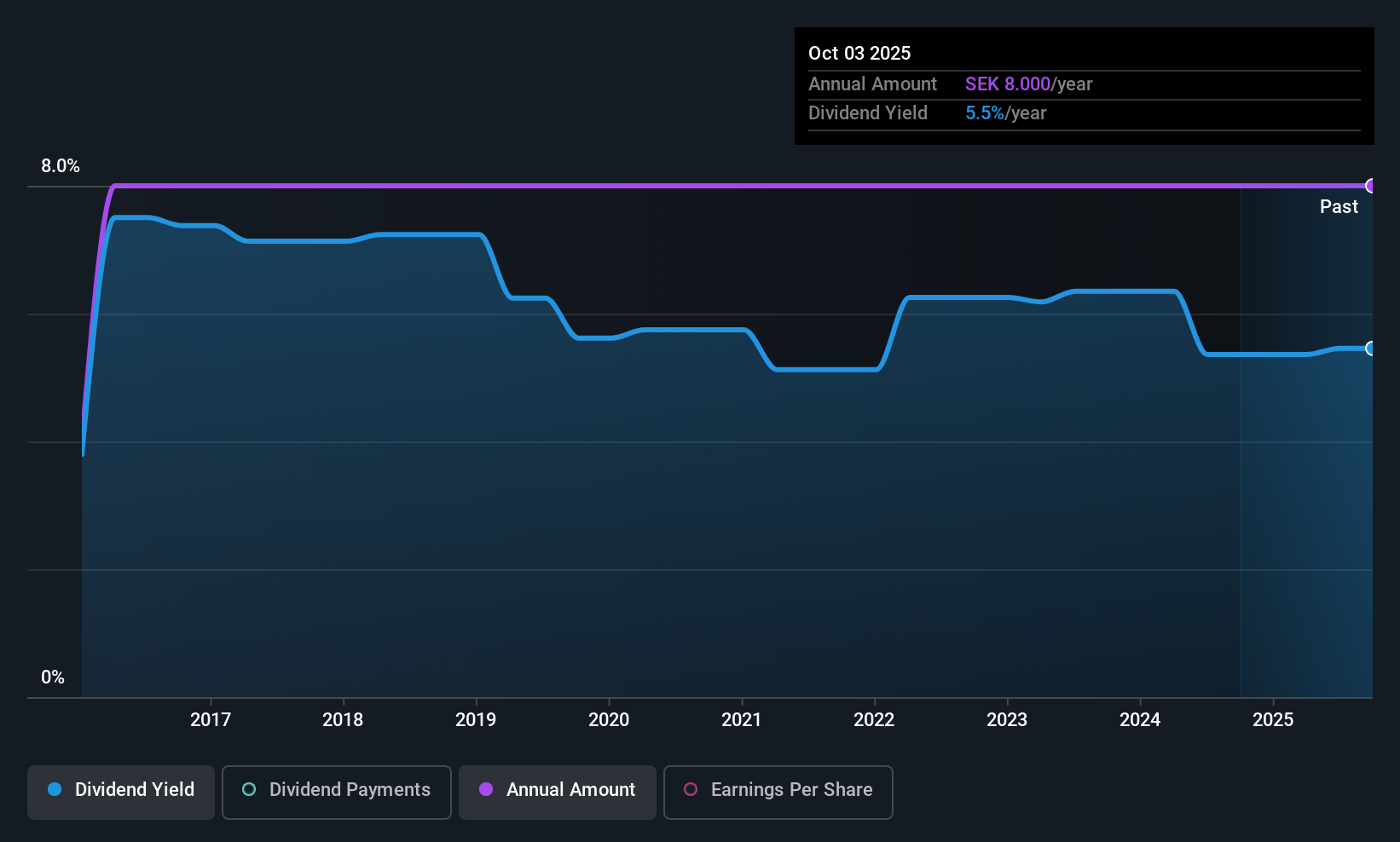
Task: Select the blue Dividend Yield legend dot
Action: coord(55,790)
